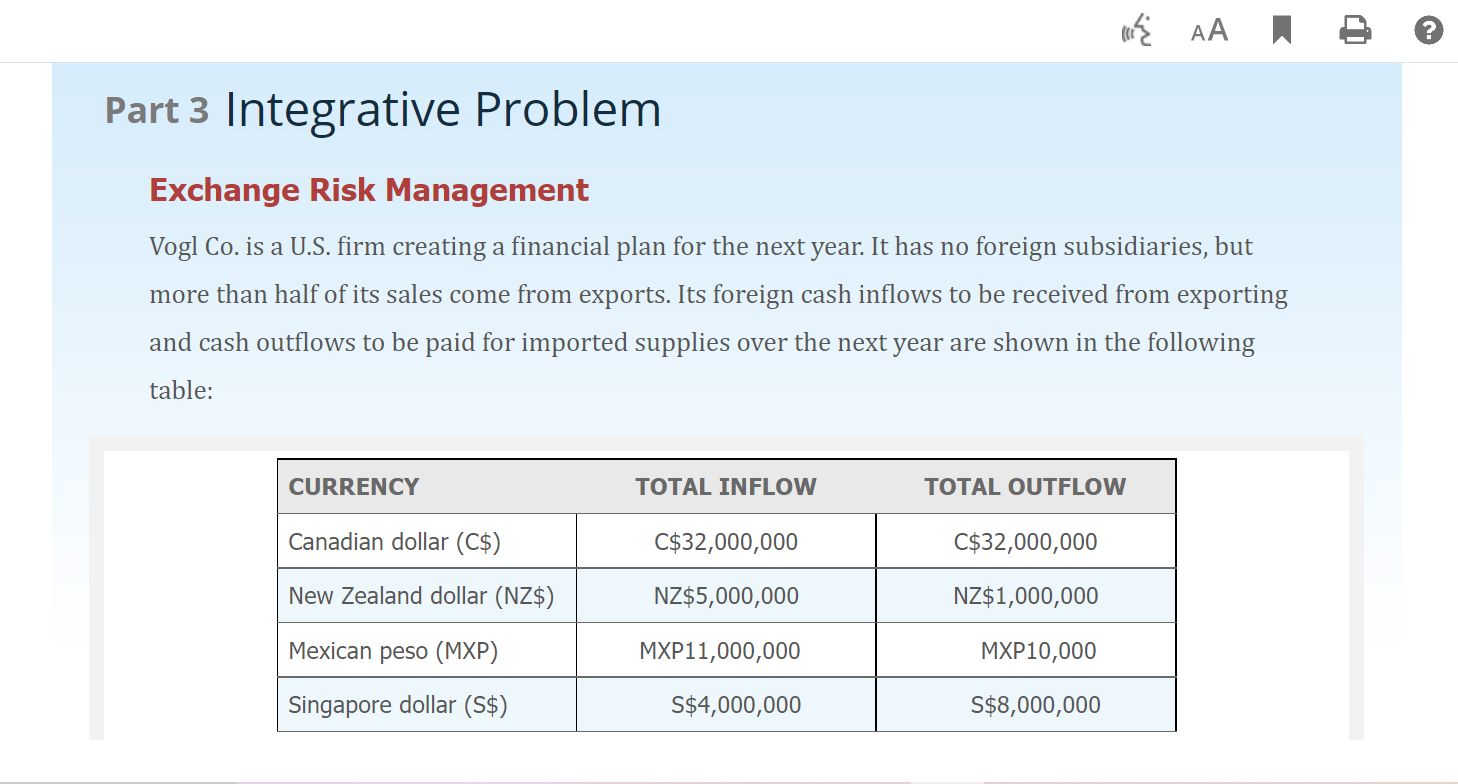Select the Exchange Risk Management heading
The image size is (1458, 784).
(x=369, y=190)
